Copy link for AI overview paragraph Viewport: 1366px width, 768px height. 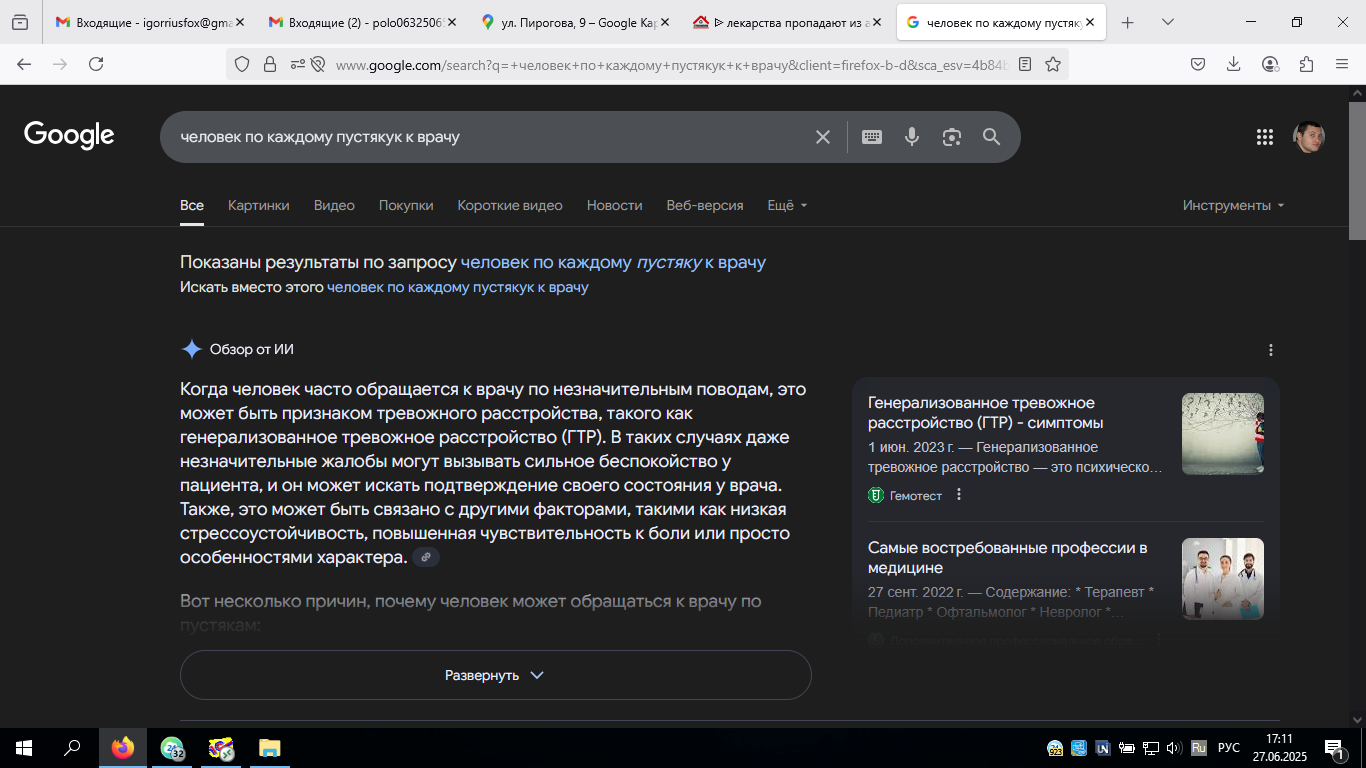(x=426, y=557)
